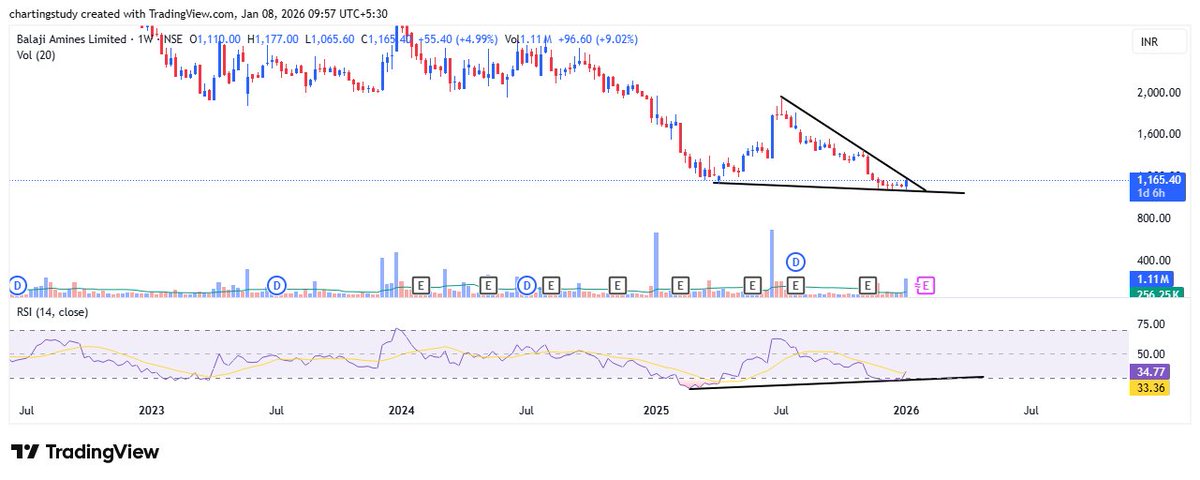Image resolution: width=1200 pixels, height=480 pixels.
Task: Click the purple upcoming earnings E marker
Action: 925,286
